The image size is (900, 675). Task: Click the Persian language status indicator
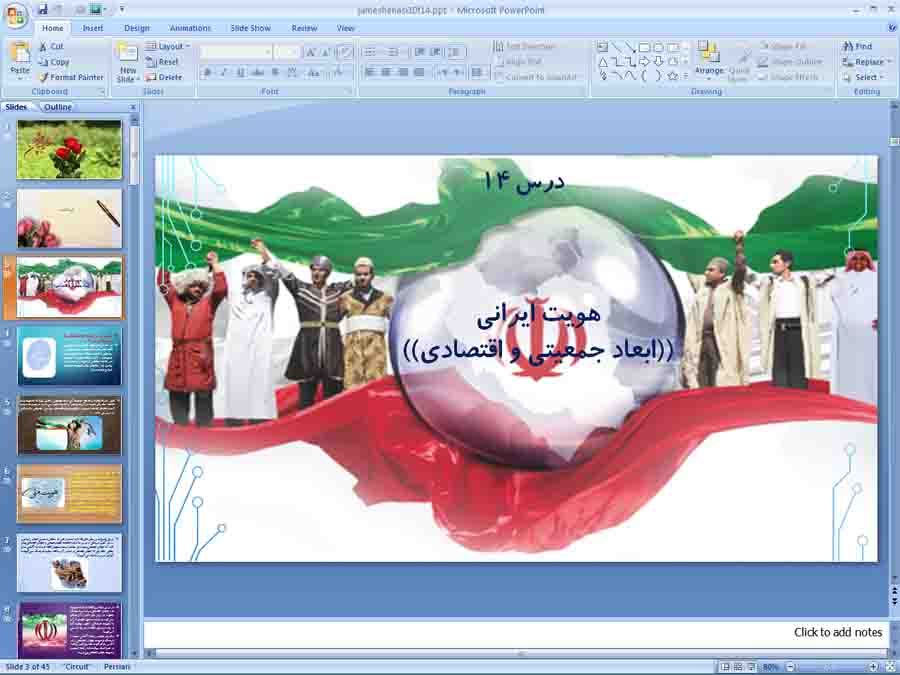[x=117, y=667]
